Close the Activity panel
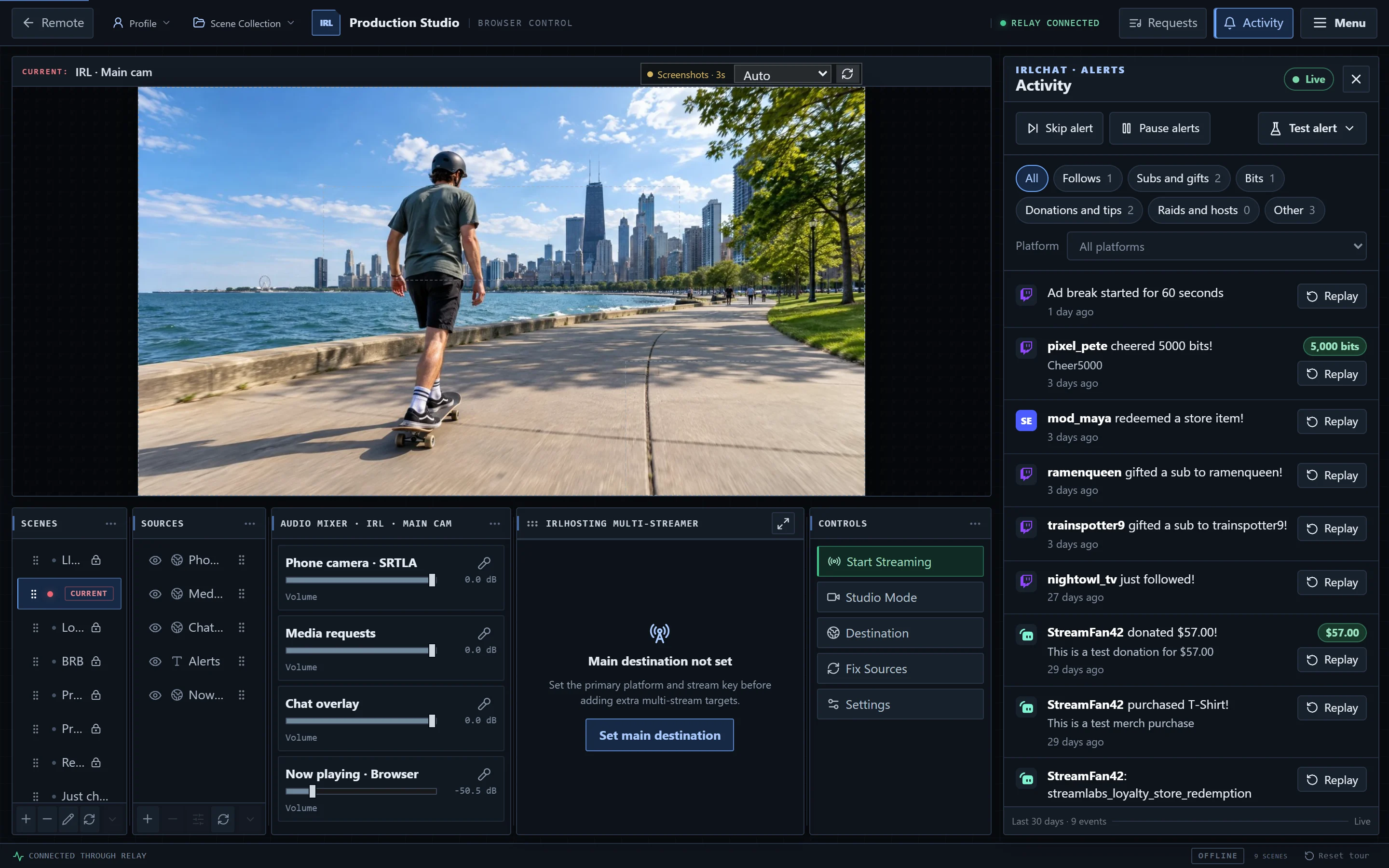 click(x=1356, y=79)
